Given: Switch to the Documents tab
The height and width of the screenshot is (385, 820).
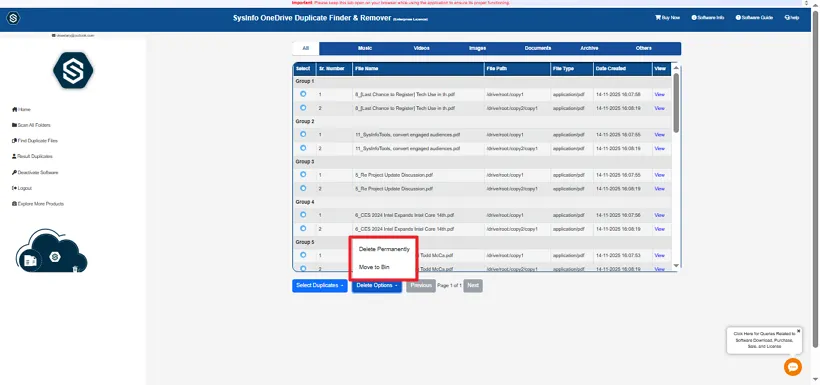Looking at the screenshot, I should click(538, 48).
